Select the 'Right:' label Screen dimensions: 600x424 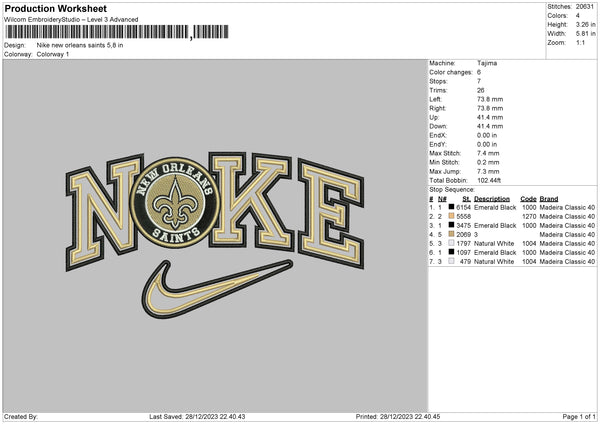[437, 108]
